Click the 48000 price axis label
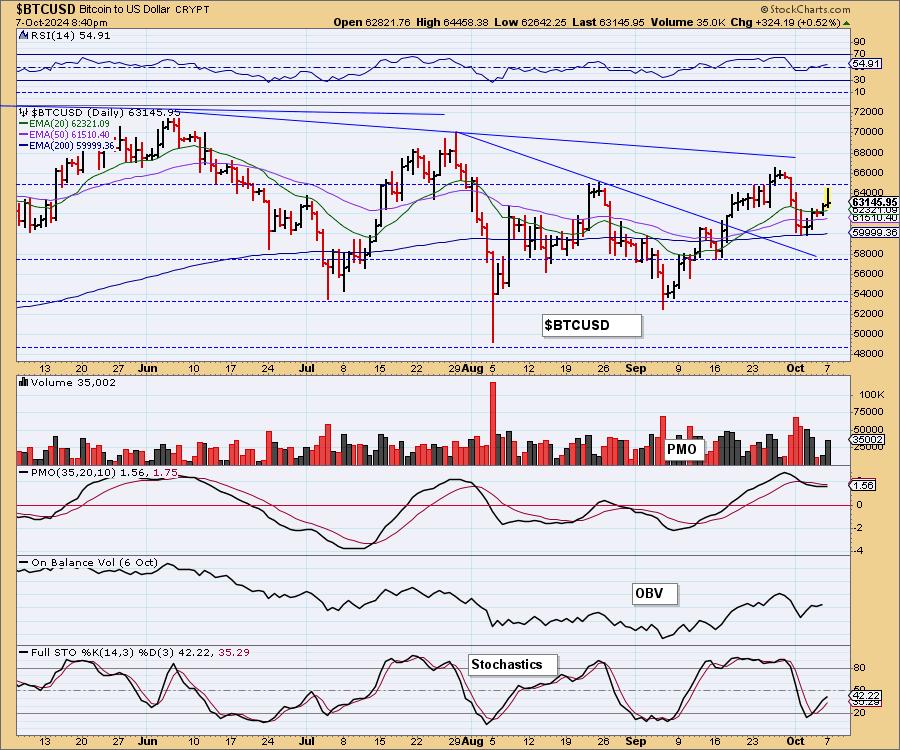 point(869,354)
